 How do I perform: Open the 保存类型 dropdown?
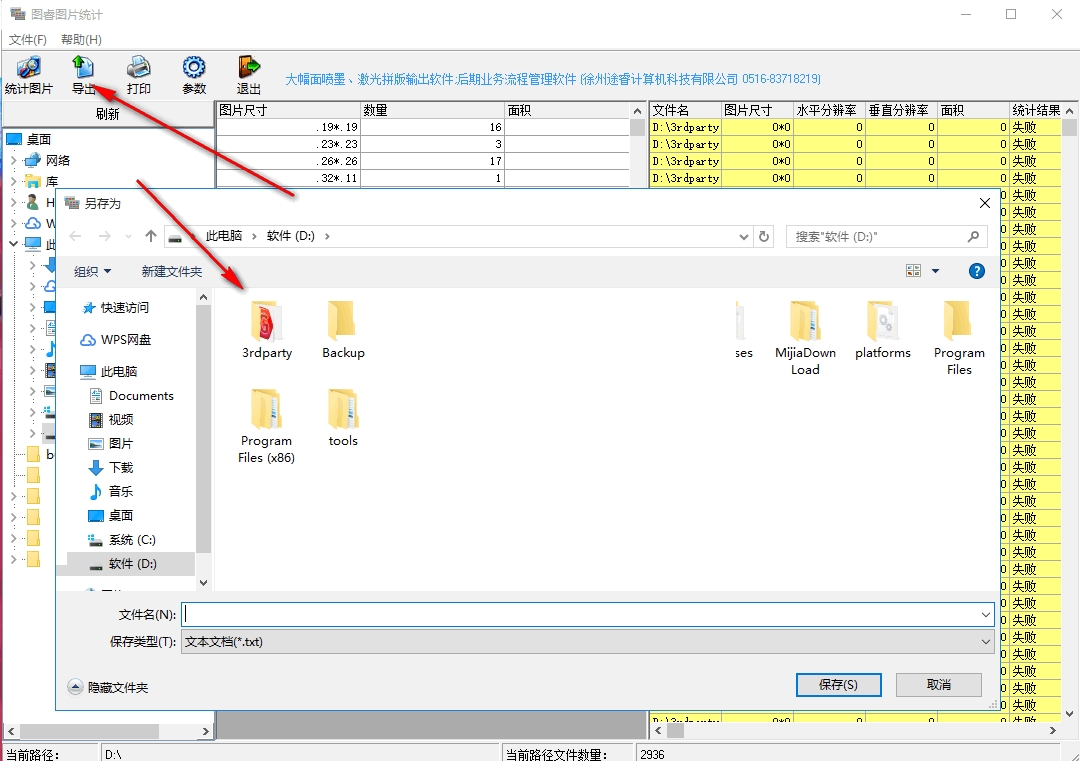click(986, 642)
